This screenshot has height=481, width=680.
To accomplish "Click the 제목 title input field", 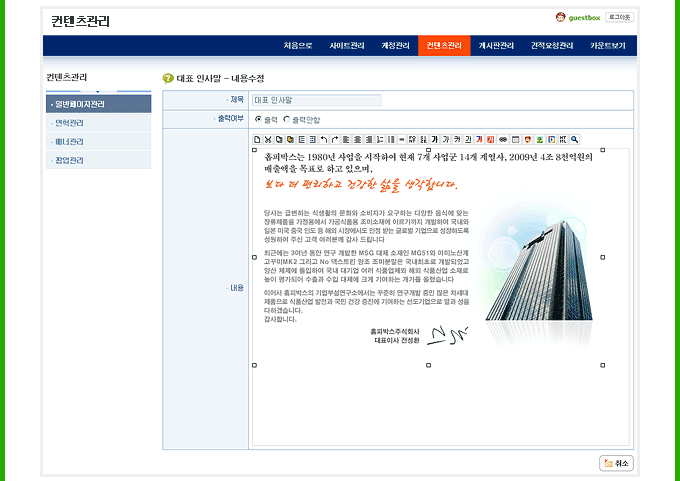I will coord(316,100).
